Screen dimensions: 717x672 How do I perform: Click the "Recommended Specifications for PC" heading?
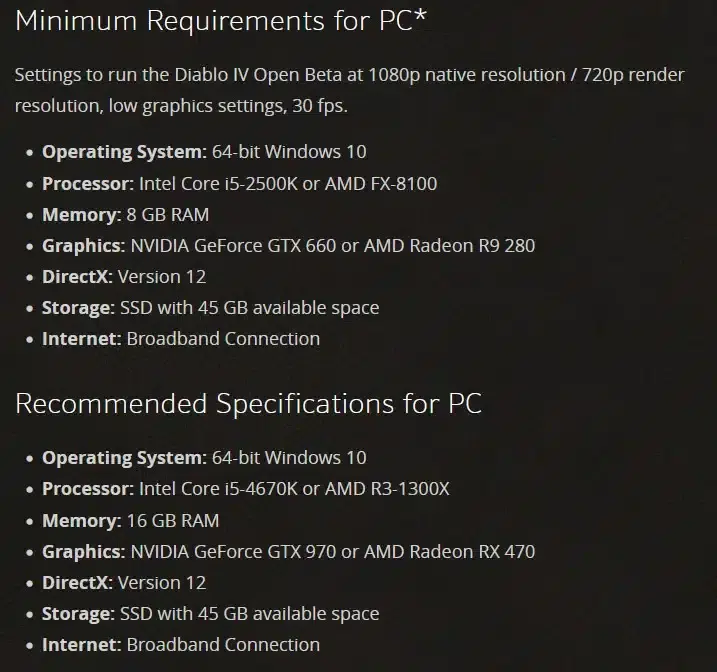coord(248,403)
